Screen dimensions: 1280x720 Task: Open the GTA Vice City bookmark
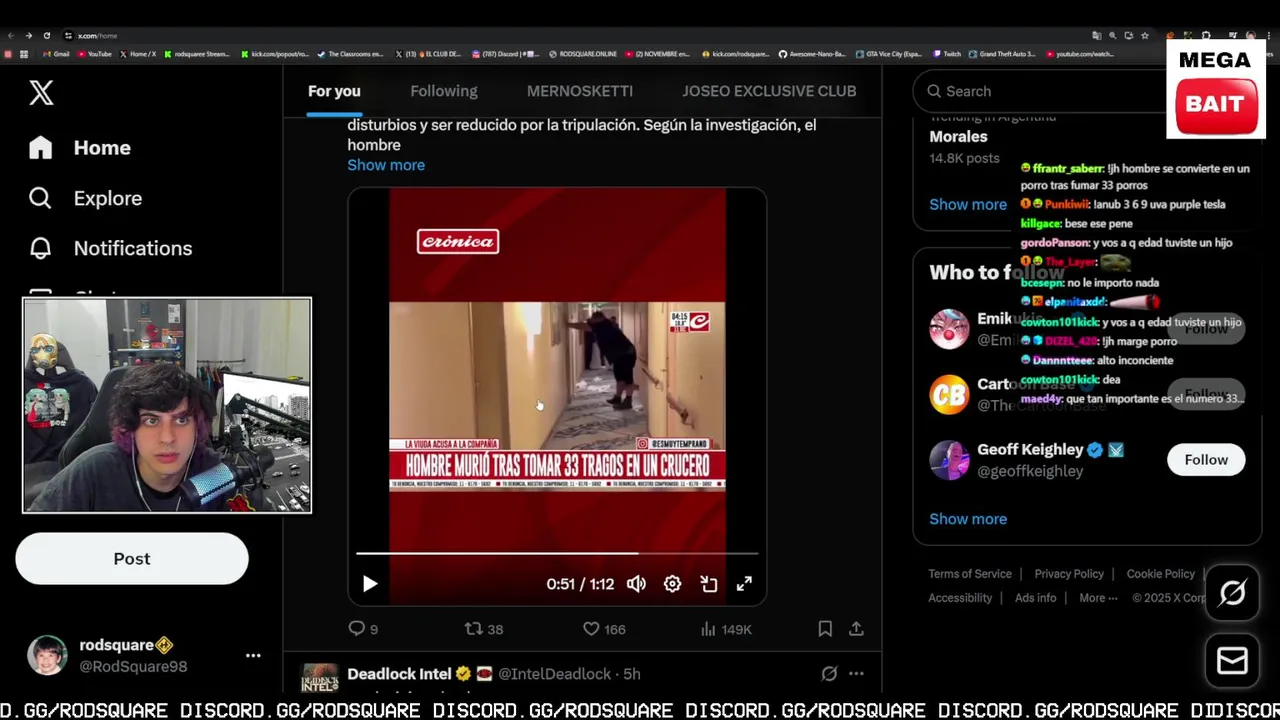(x=890, y=54)
